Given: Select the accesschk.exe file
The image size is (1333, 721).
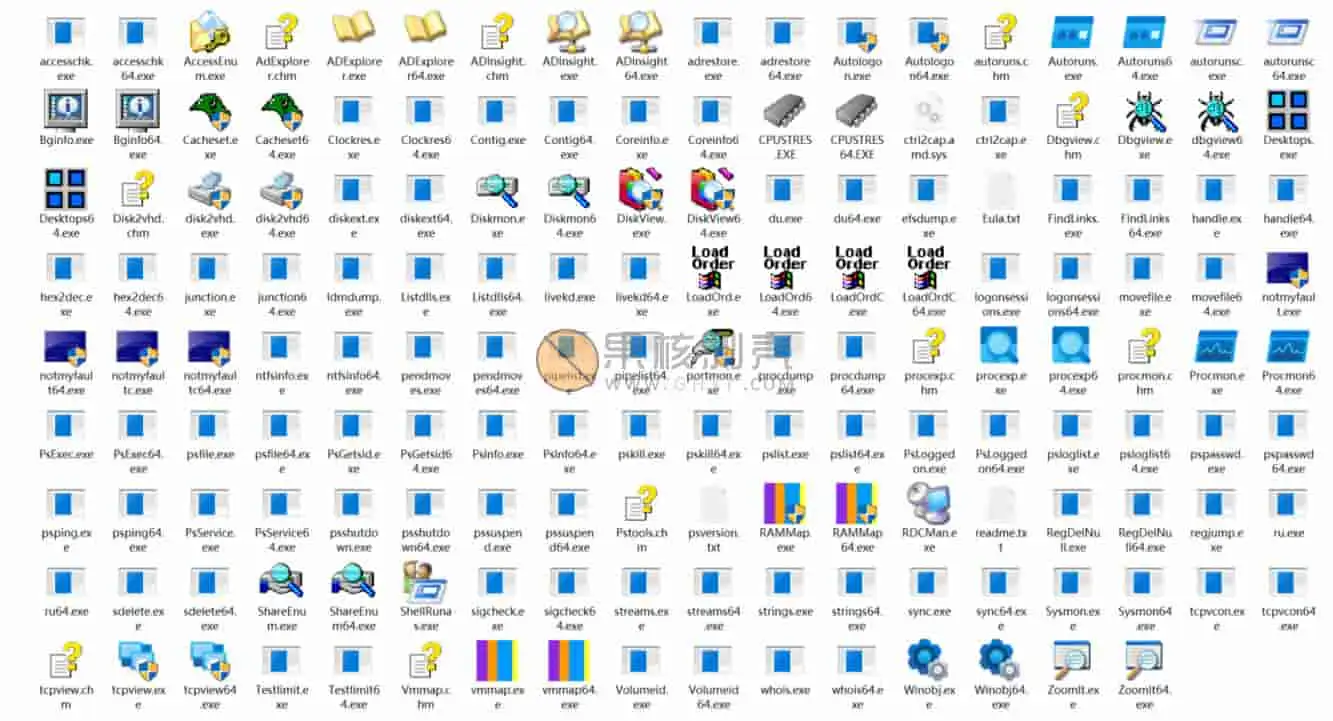Looking at the screenshot, I should click(x=66, y=50).
